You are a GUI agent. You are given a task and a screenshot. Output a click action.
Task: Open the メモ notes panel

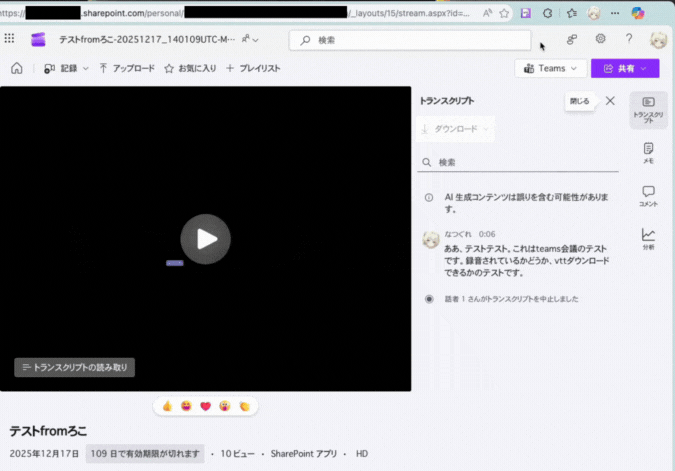[648, 152]
